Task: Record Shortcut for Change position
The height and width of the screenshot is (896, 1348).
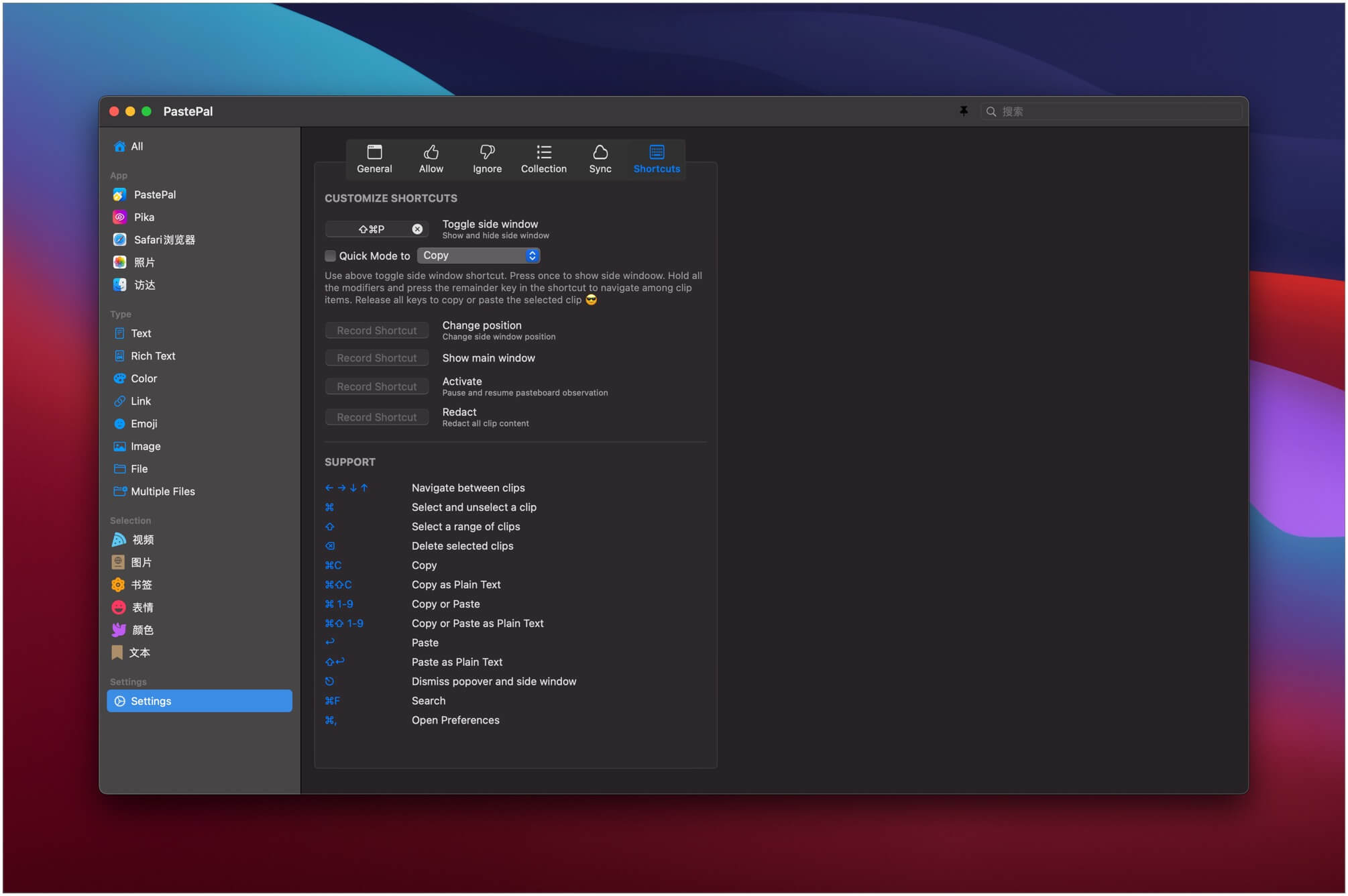Action: click(x=377, y=331)
